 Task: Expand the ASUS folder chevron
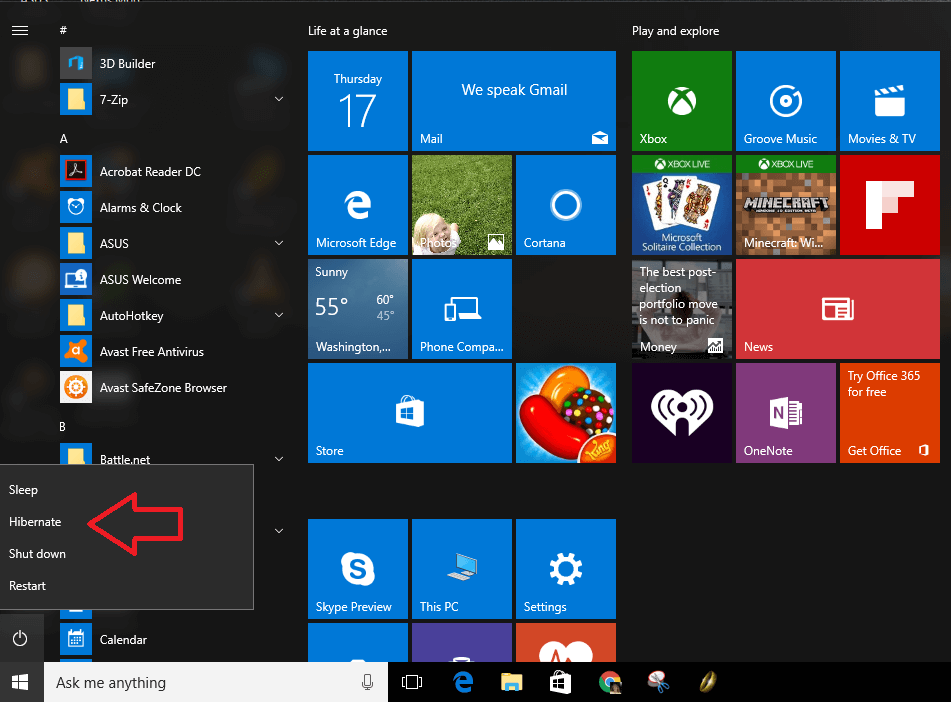[279, 243]
